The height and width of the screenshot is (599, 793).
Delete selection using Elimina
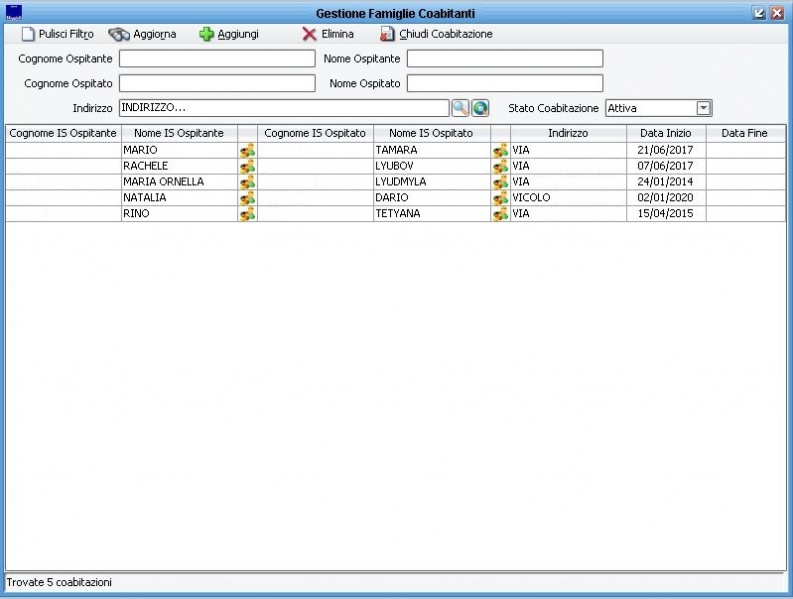click(x=328, y=34)
